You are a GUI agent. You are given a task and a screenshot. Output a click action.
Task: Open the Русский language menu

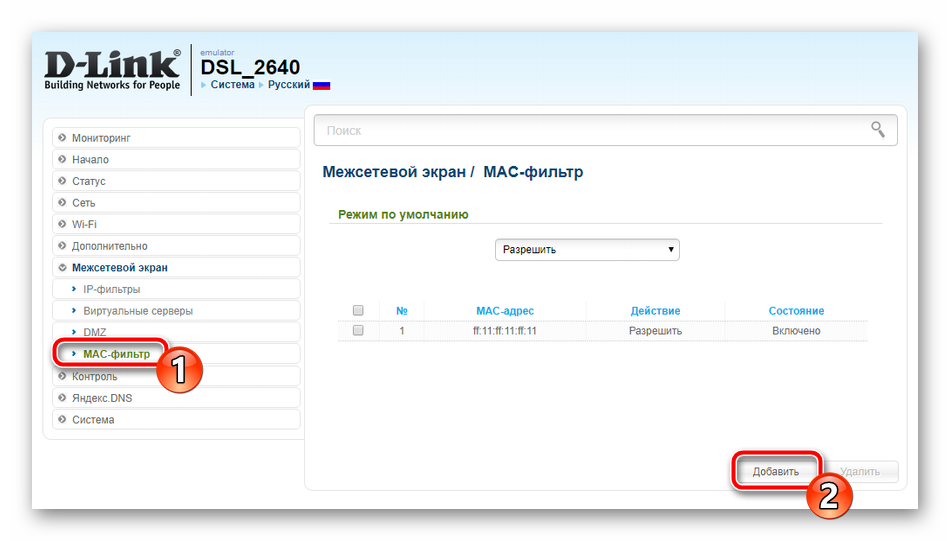point(289,84)
